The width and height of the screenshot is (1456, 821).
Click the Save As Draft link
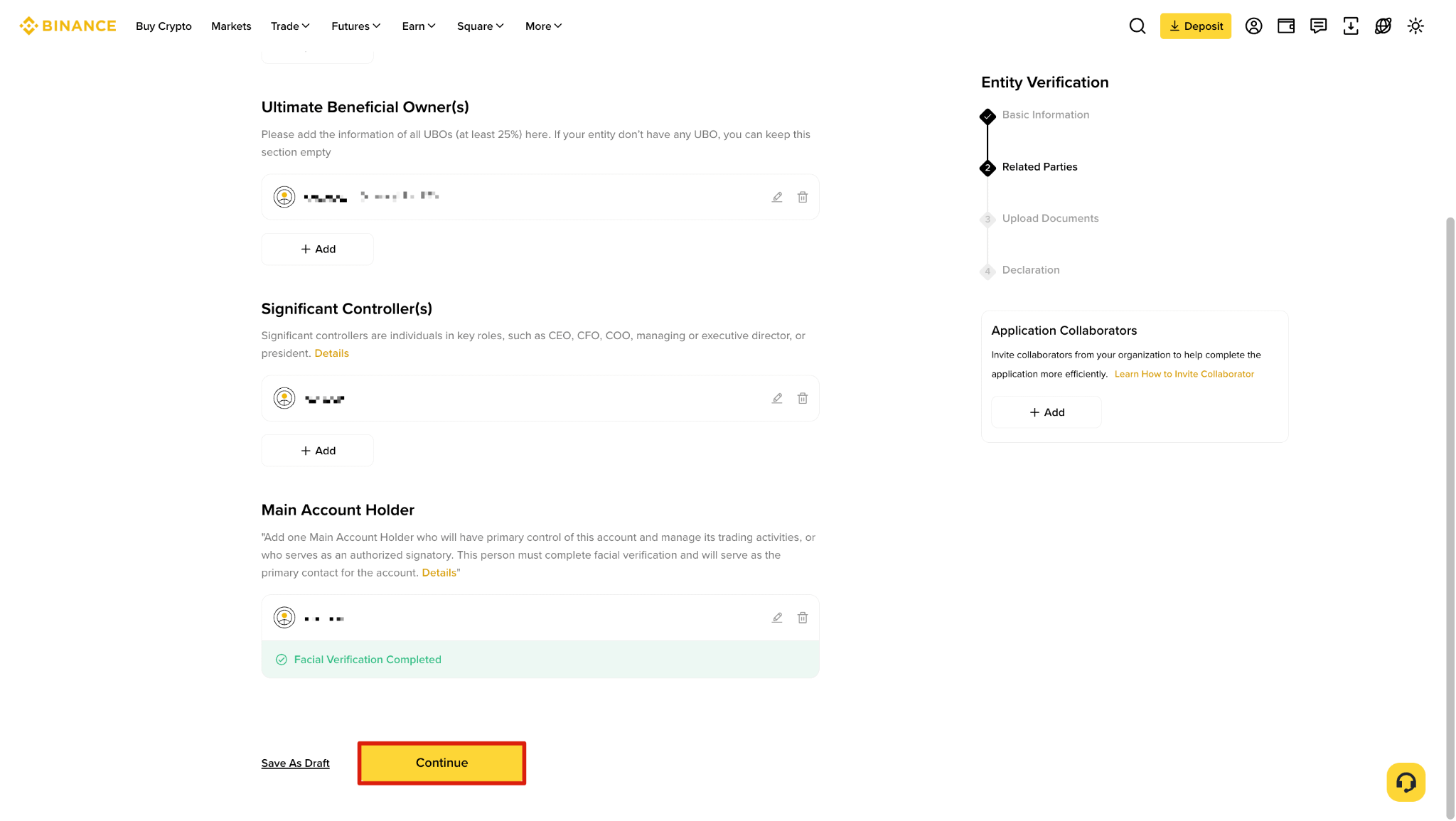pyautogui.click(x=295, y=763)
